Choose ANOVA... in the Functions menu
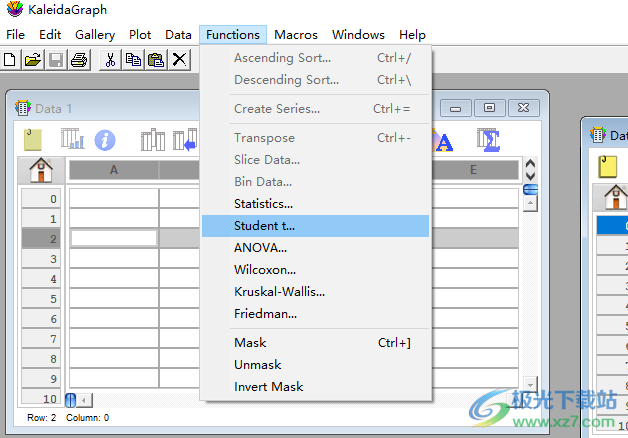This screenshot has width=628, height=438. 260,247
